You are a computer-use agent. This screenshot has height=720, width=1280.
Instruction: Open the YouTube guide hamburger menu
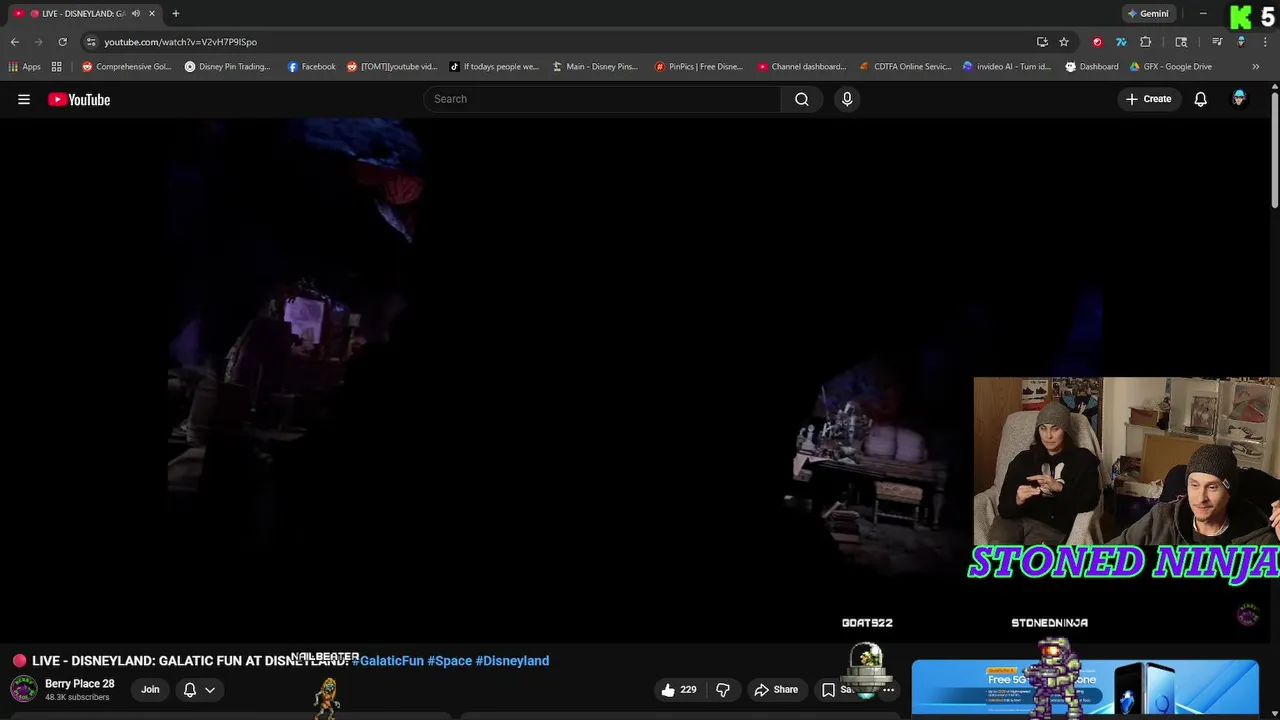click(x=24, y=99)
